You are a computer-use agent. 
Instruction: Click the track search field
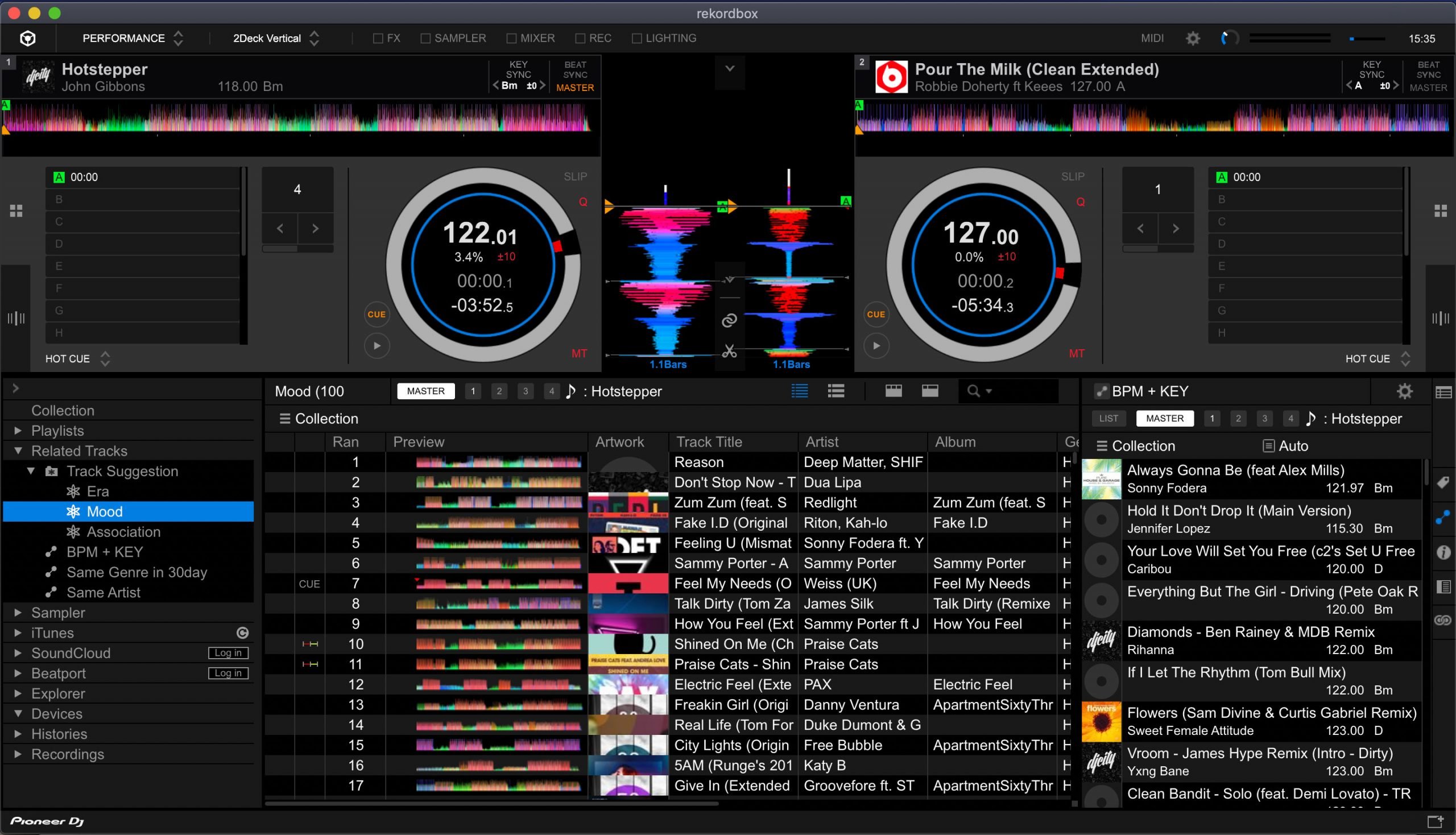click(x=1008, y=391)
